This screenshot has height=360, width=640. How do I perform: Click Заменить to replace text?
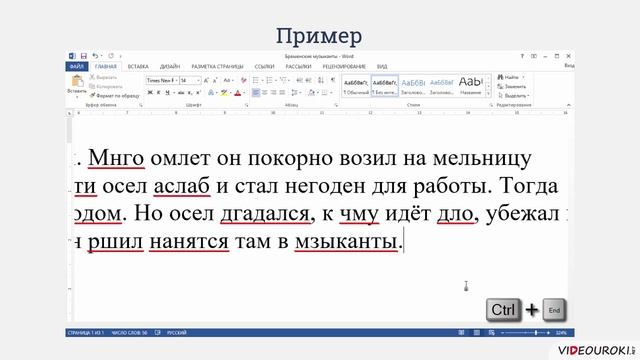coord(512,87)
